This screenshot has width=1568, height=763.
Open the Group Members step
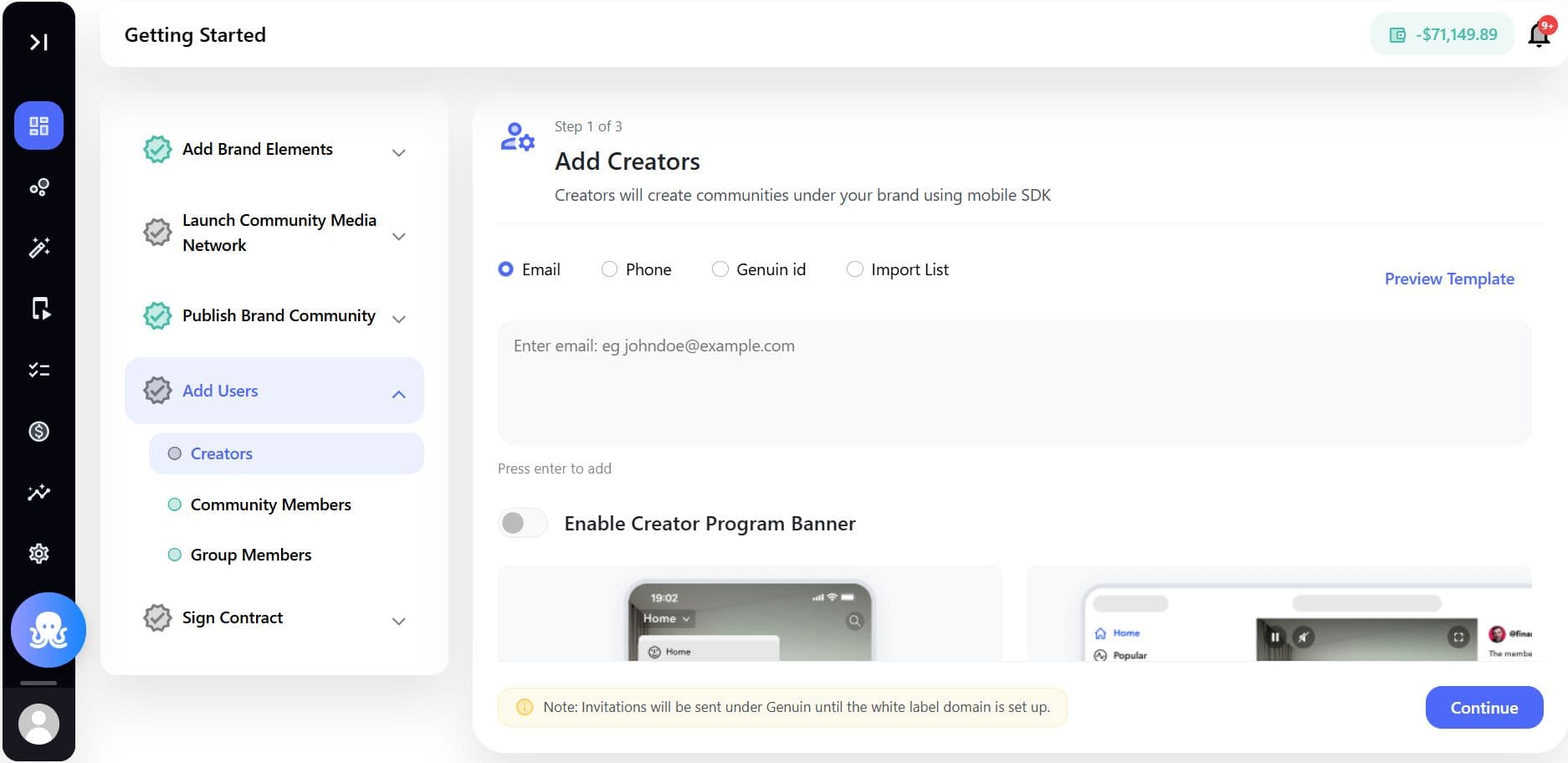pos(250,555)
